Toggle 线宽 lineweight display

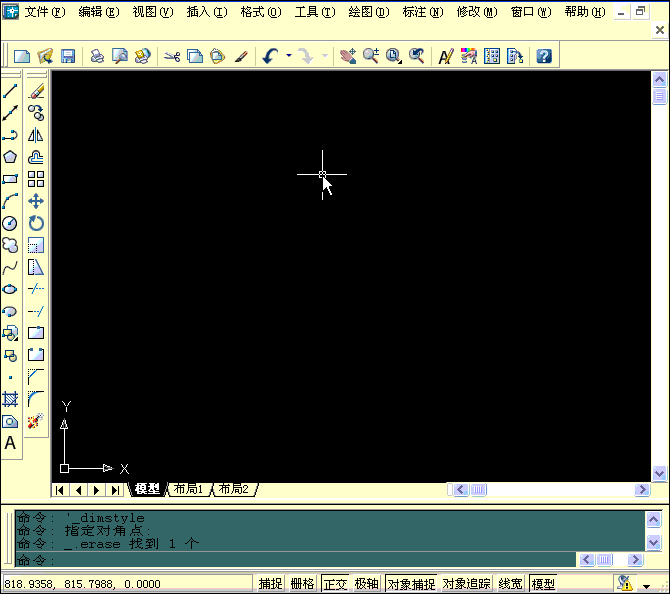[511, 583]
